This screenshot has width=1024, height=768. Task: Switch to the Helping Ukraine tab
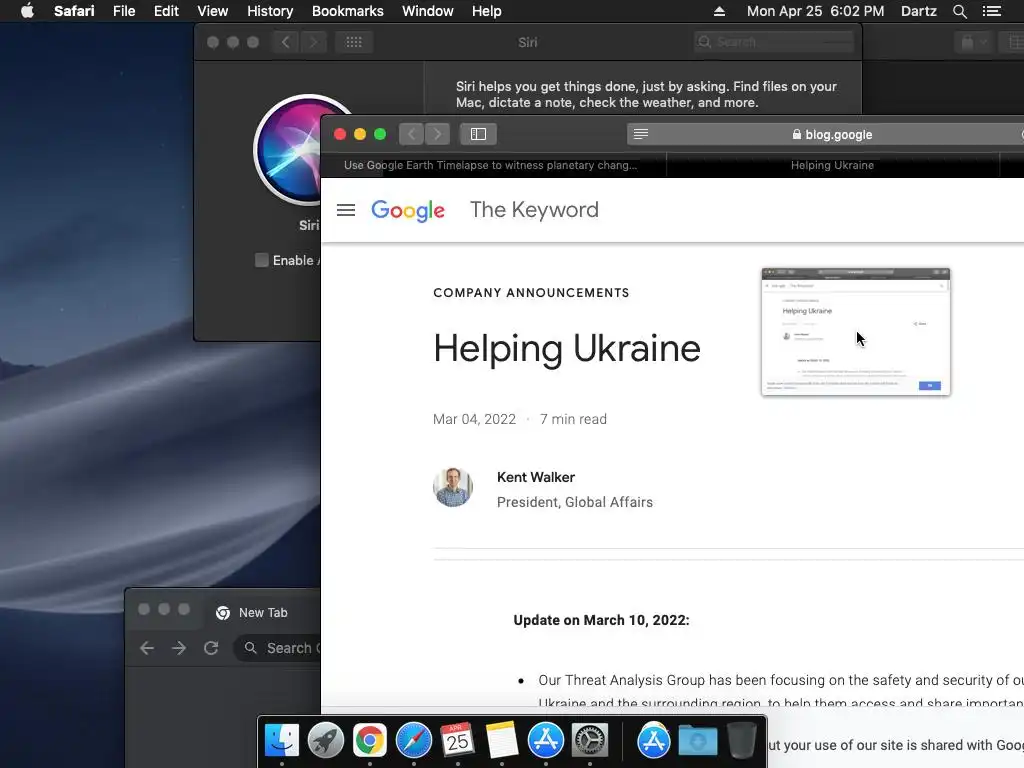[833, 165]
